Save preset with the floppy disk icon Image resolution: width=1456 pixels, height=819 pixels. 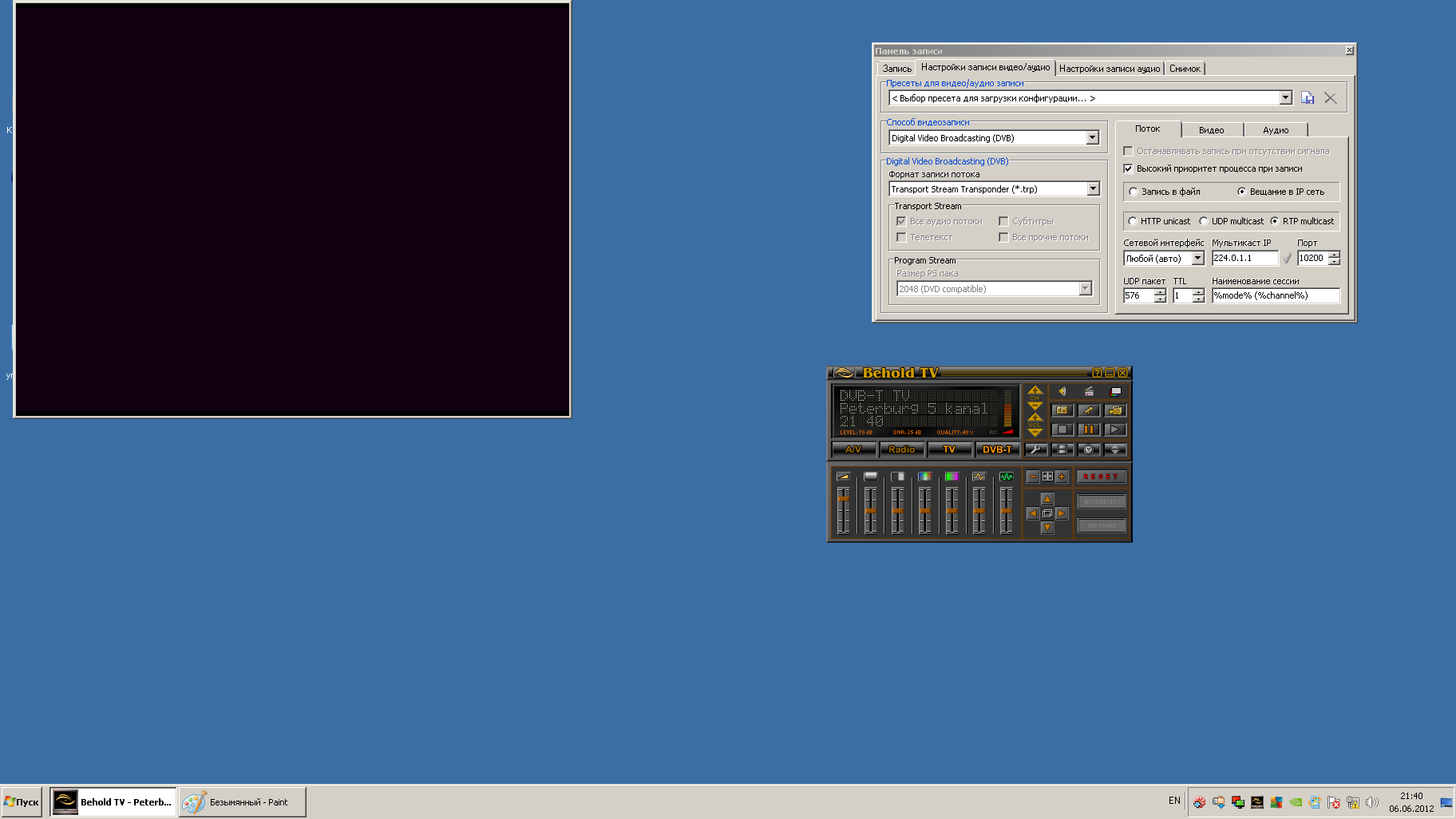pyautogui.click(x=1307, y=97)
